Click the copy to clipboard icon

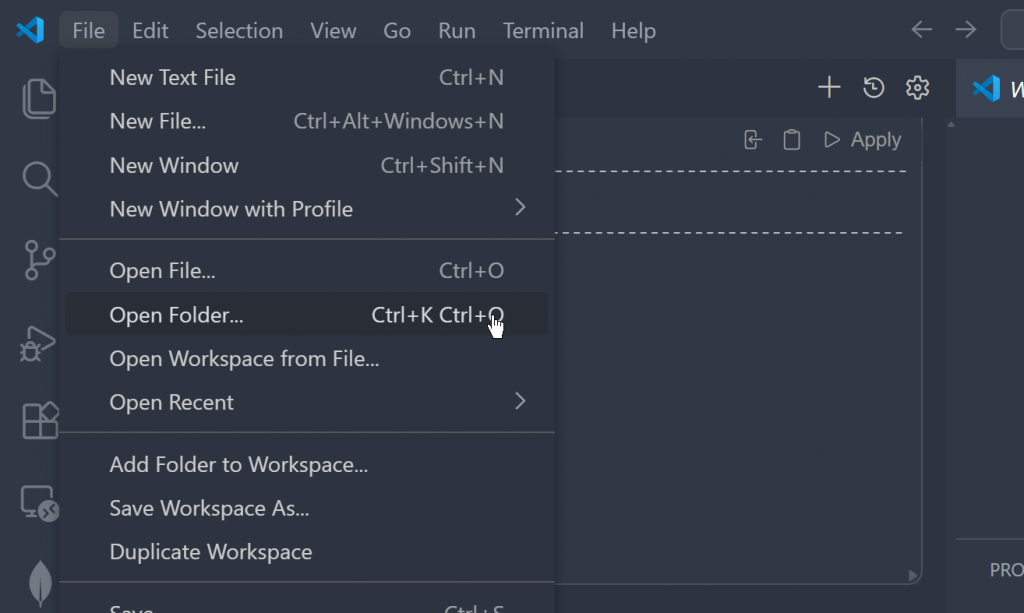pyautogui.click(x=792, y=140)
